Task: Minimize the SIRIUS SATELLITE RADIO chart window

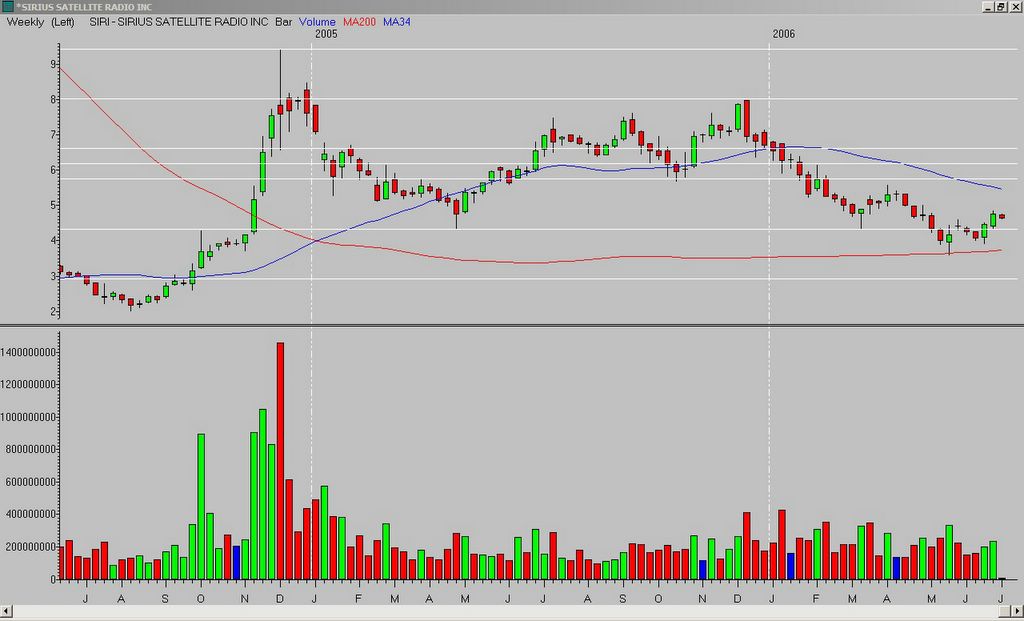Action: pos(988,7)
